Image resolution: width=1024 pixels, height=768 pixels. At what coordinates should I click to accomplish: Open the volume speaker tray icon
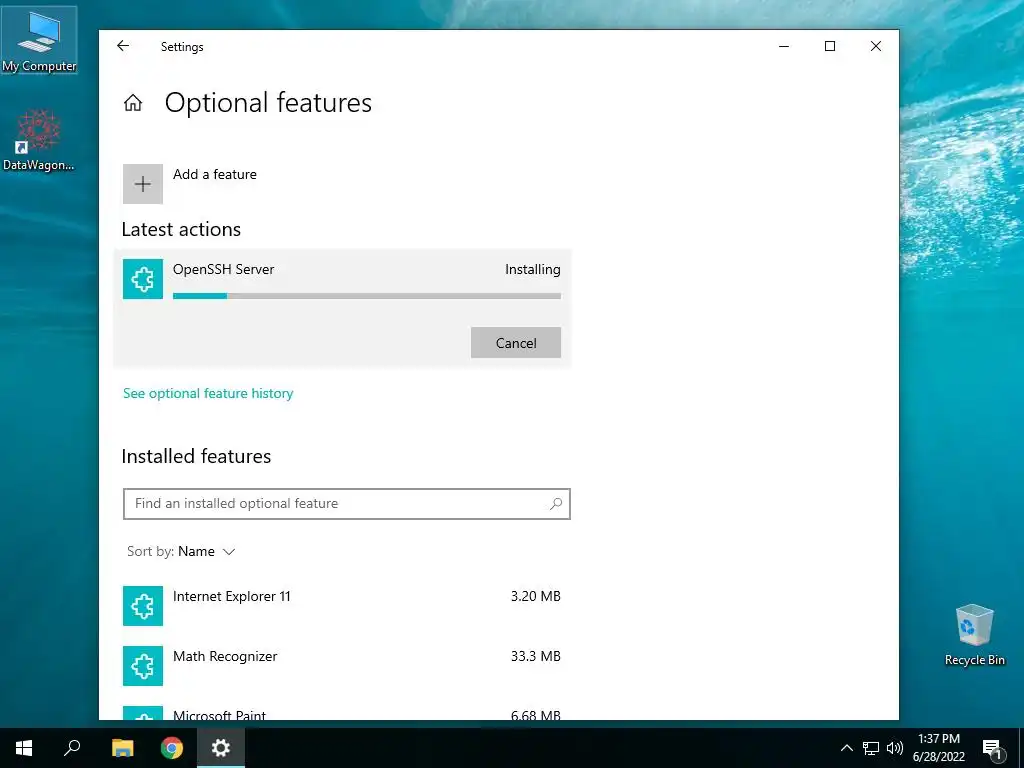(x=895, y=748)
